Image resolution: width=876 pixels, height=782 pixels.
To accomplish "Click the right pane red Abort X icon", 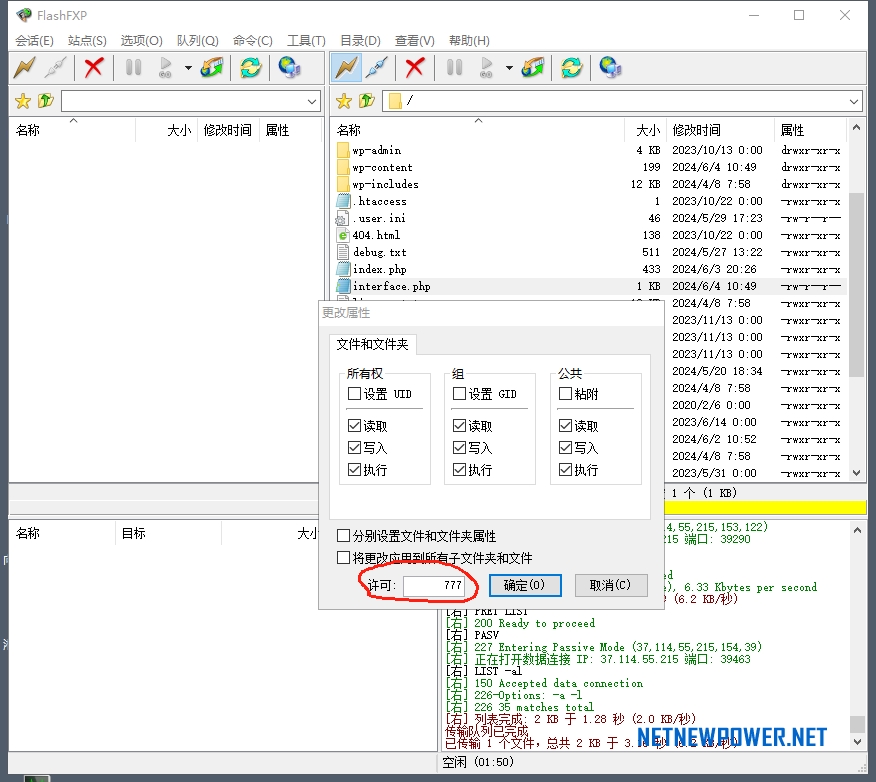I will pyautogui.click(x=415, y=68).
